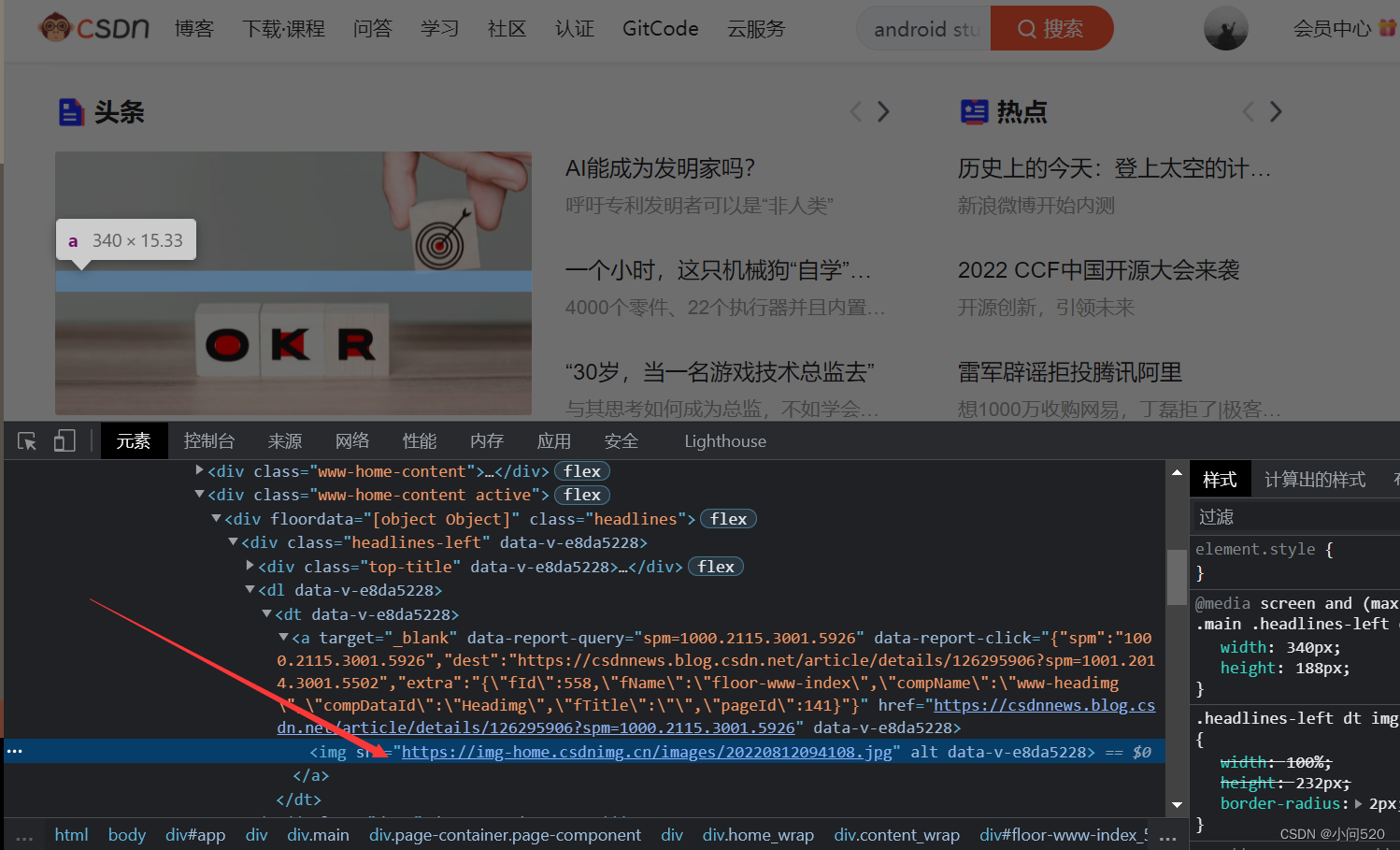Show previous 热点 items arrow
The height and width of the screenshot is (850, 1400).
pyautogui.click(x=1249, y=112)
